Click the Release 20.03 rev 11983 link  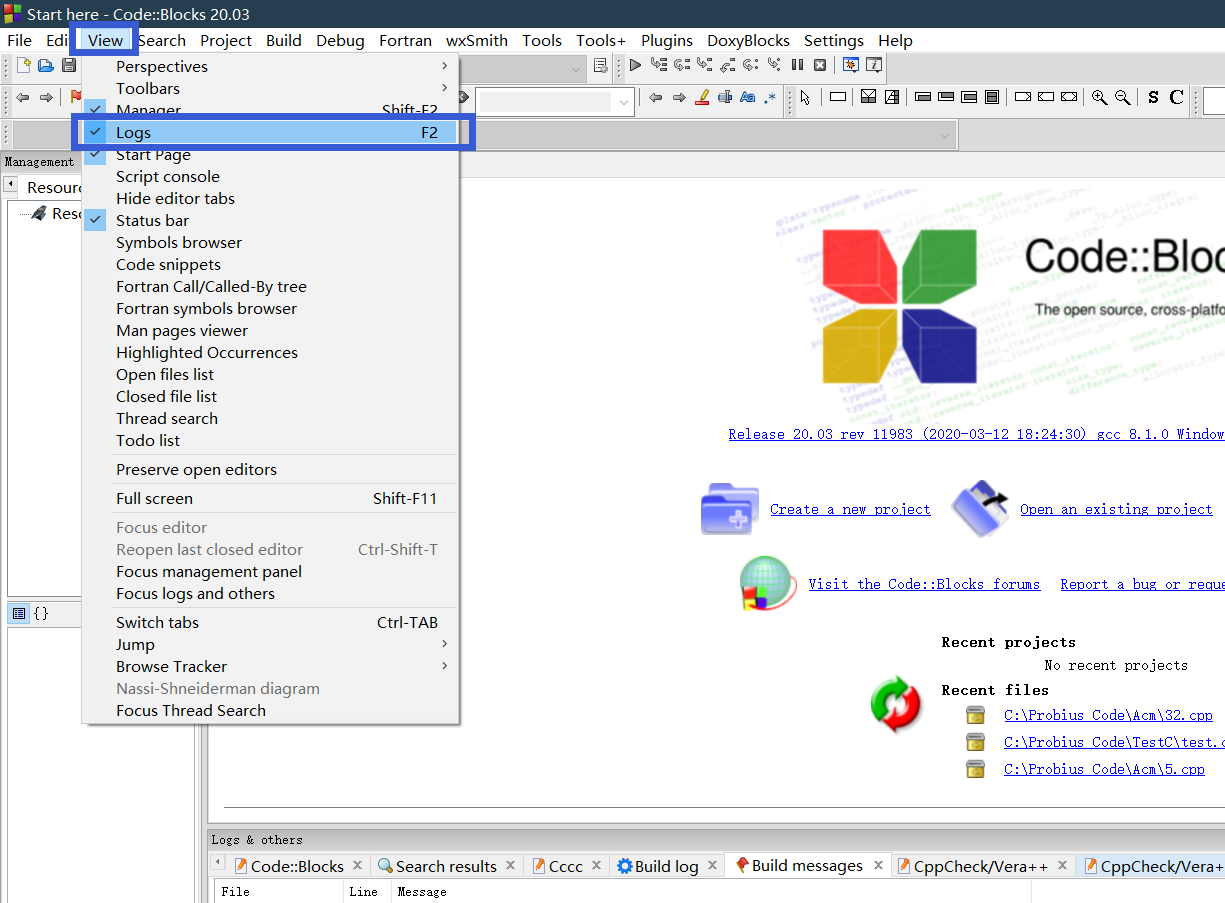pyautogui.click(x=976, y=434)
